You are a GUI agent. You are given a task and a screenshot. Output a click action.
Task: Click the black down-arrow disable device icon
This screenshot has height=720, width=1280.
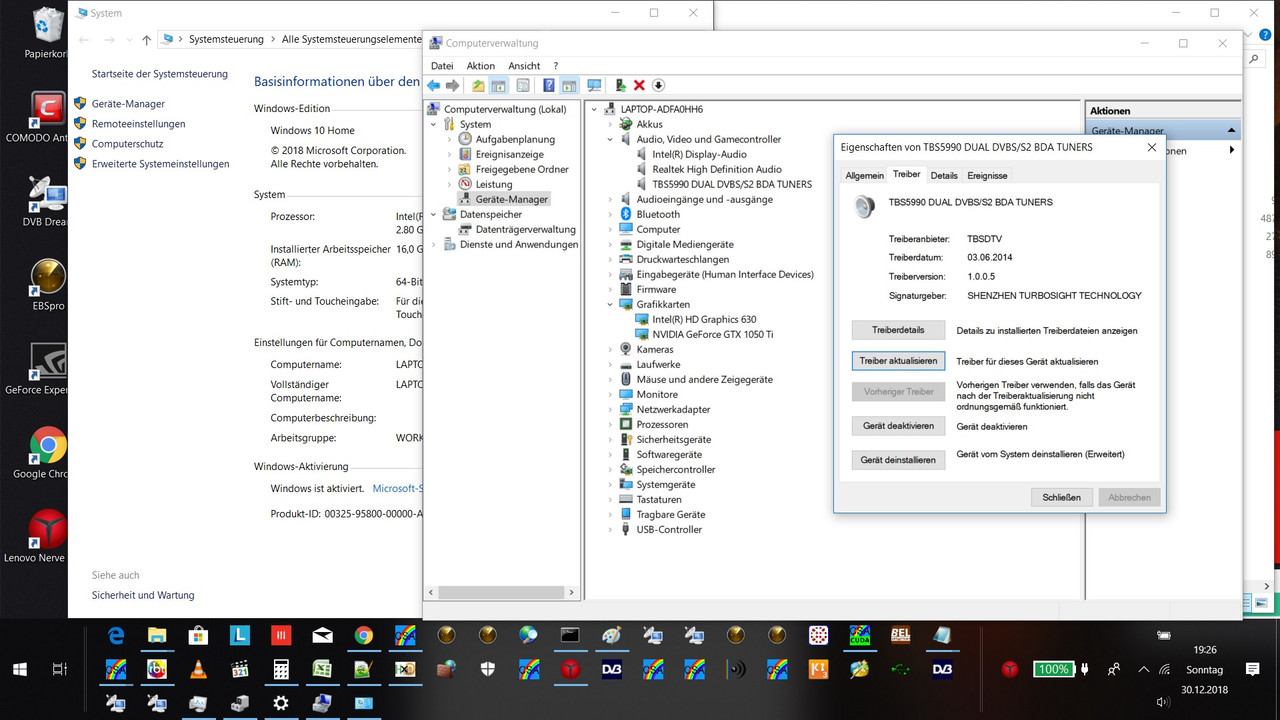[658, 86]
